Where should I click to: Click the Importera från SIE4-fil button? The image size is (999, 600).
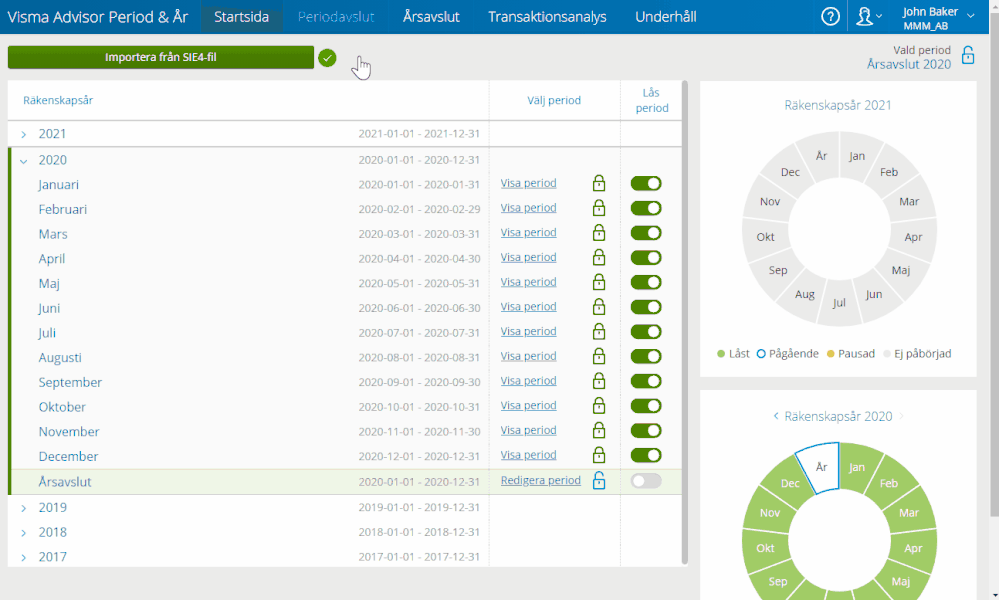coord(161,57)
